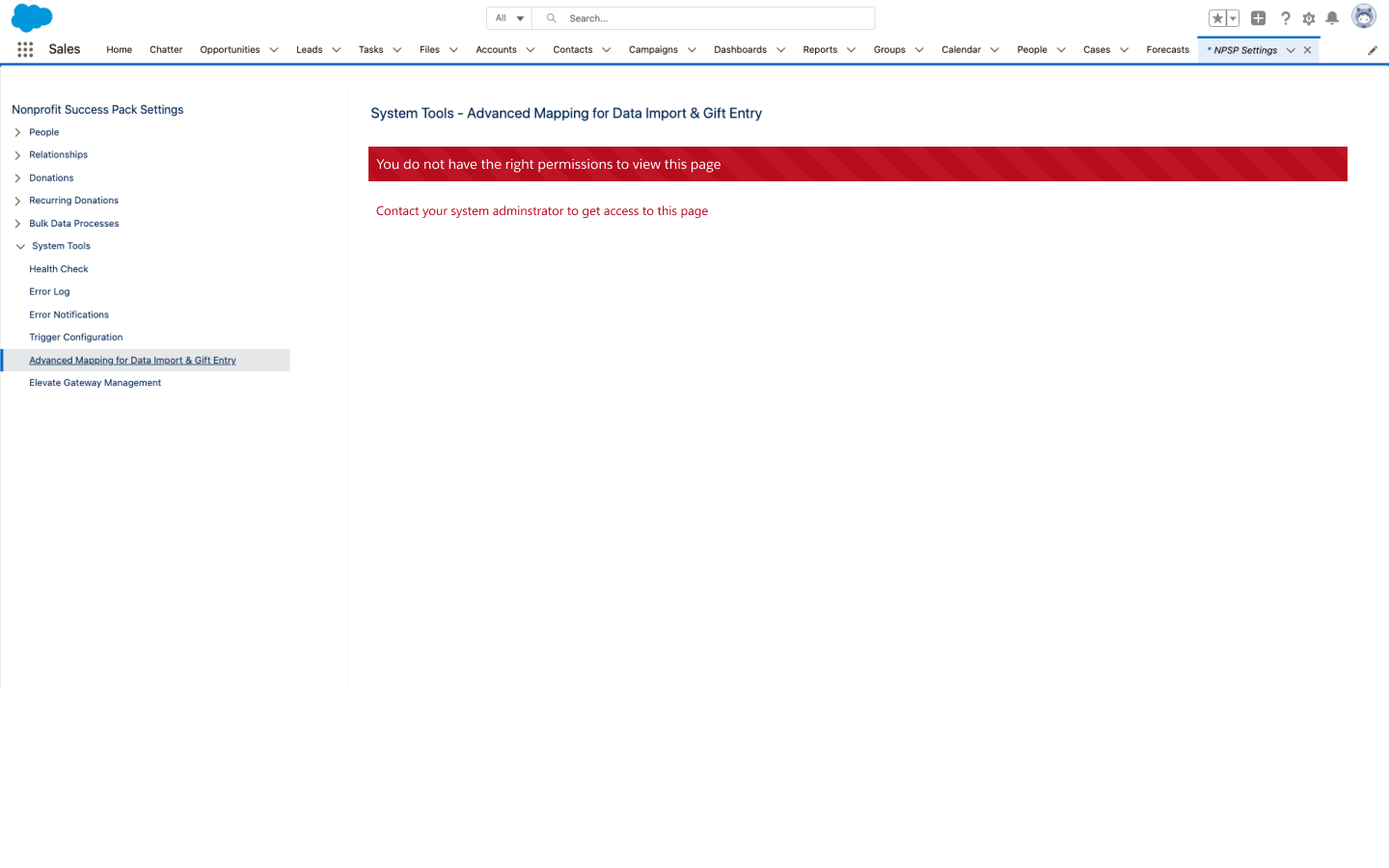Viewport: 1389px width, 868px height.
Task: Switch to the Forecasts tab
Action: (1167, 49)
